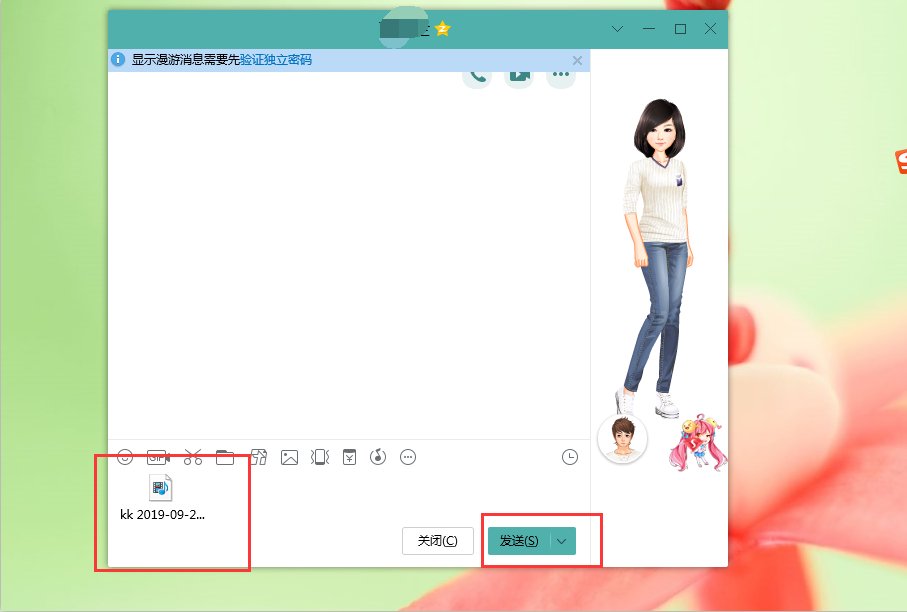Click the 关闭(C) close button
907x612 pixels.
[x=437, y=541]
